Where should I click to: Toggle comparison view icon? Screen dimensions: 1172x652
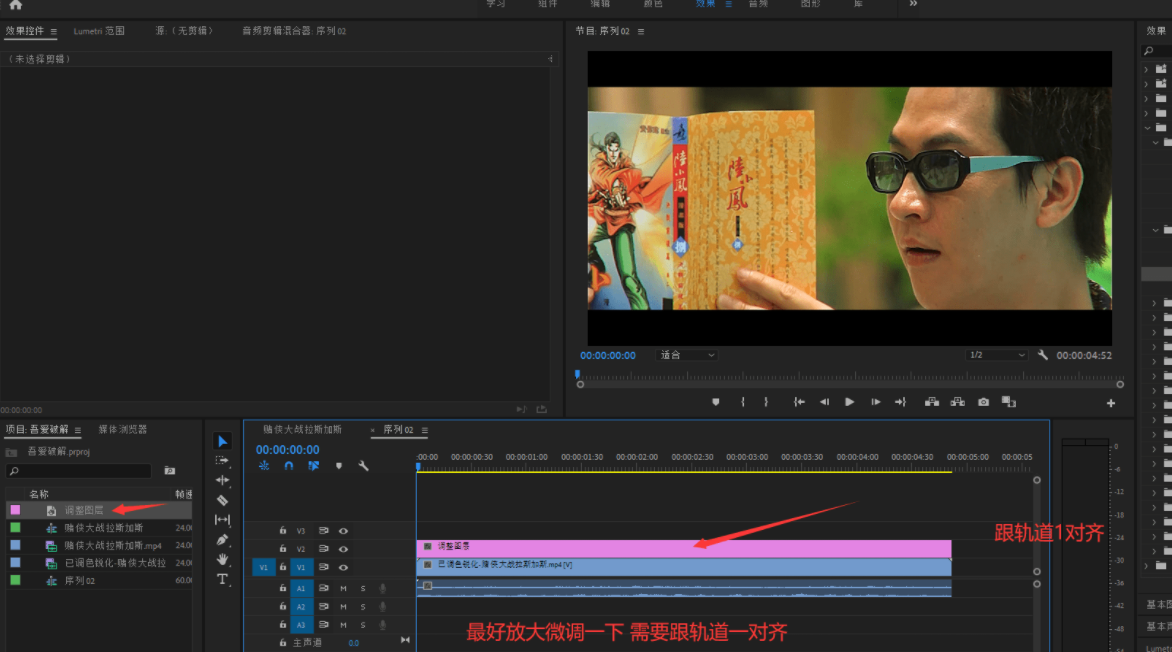pyautogui.click(x=1008, y=402)
